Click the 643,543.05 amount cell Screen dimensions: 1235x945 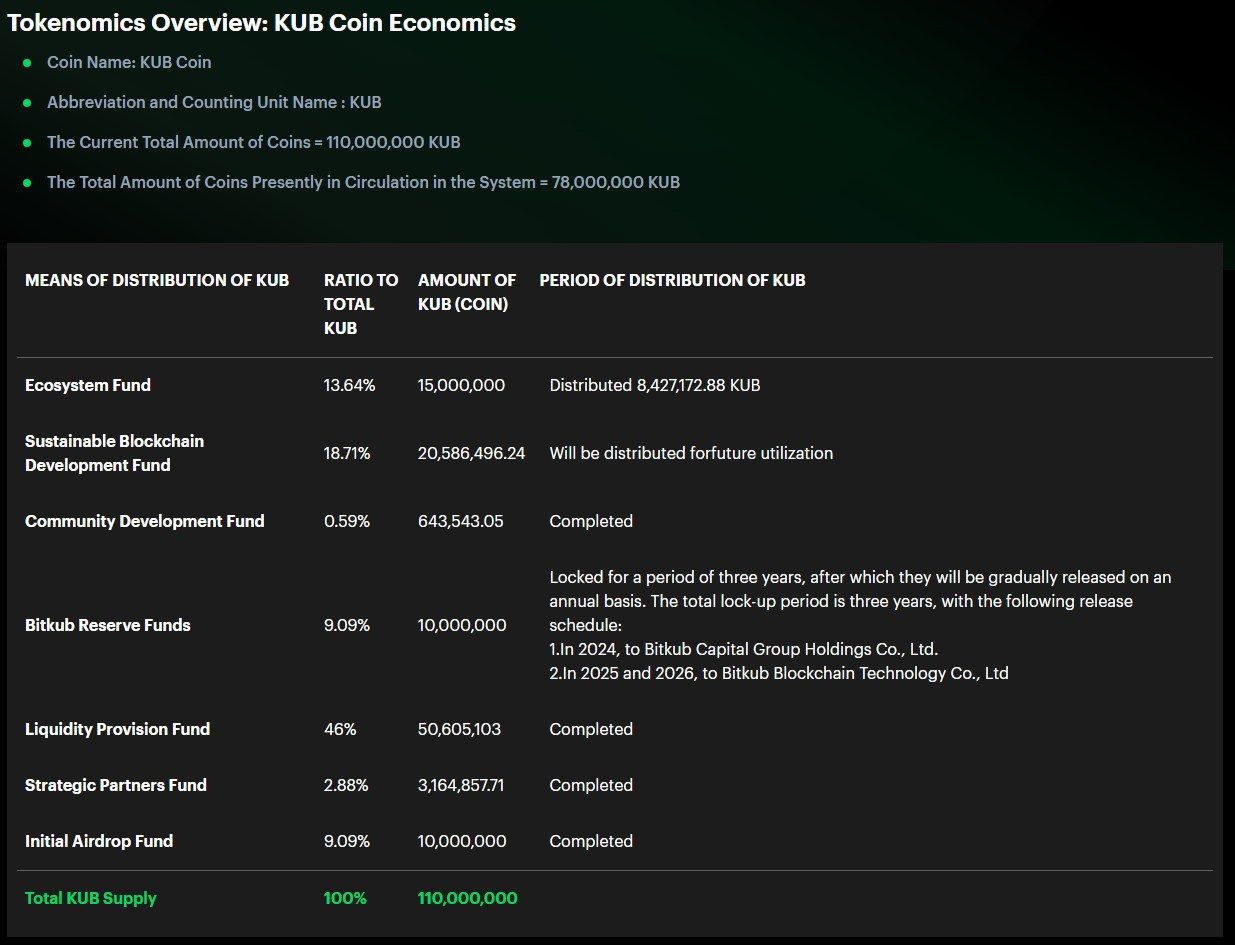461,521
